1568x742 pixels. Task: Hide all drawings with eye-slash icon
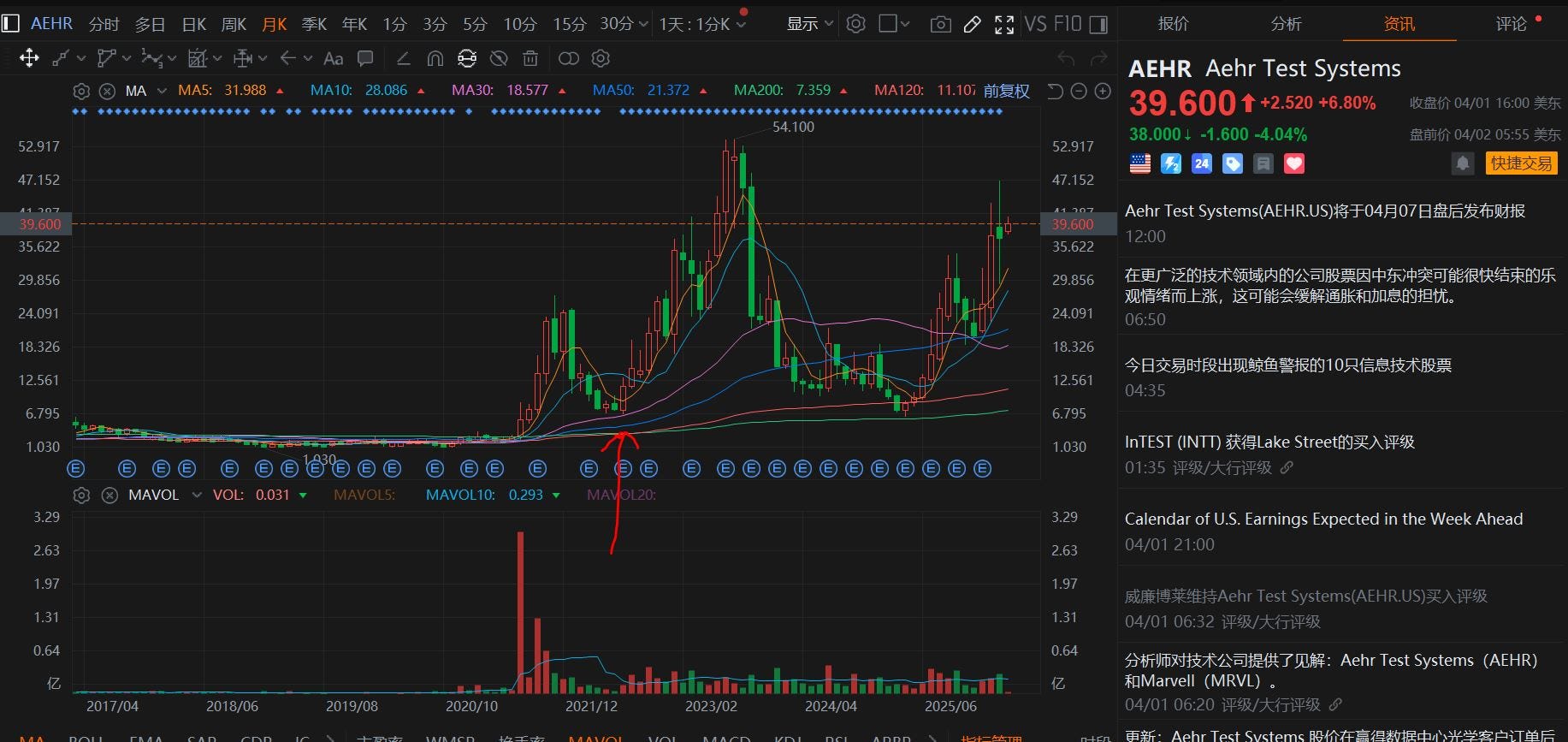(x=499, y=58)
